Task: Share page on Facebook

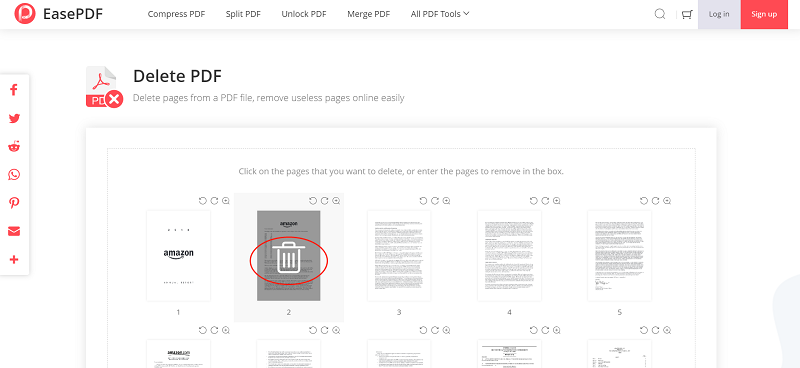Action: coord(14,90)
